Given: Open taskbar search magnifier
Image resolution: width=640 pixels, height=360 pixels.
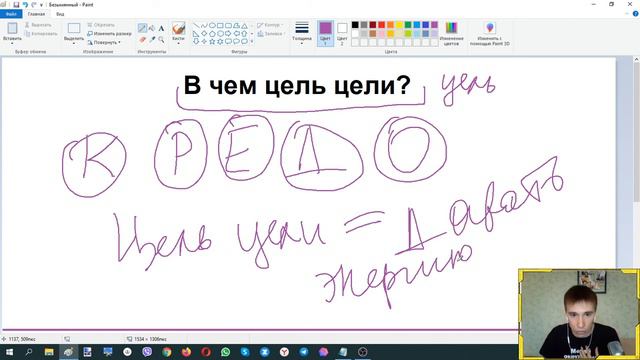Looking at the screenshot, I should click(x=29, y=351).
